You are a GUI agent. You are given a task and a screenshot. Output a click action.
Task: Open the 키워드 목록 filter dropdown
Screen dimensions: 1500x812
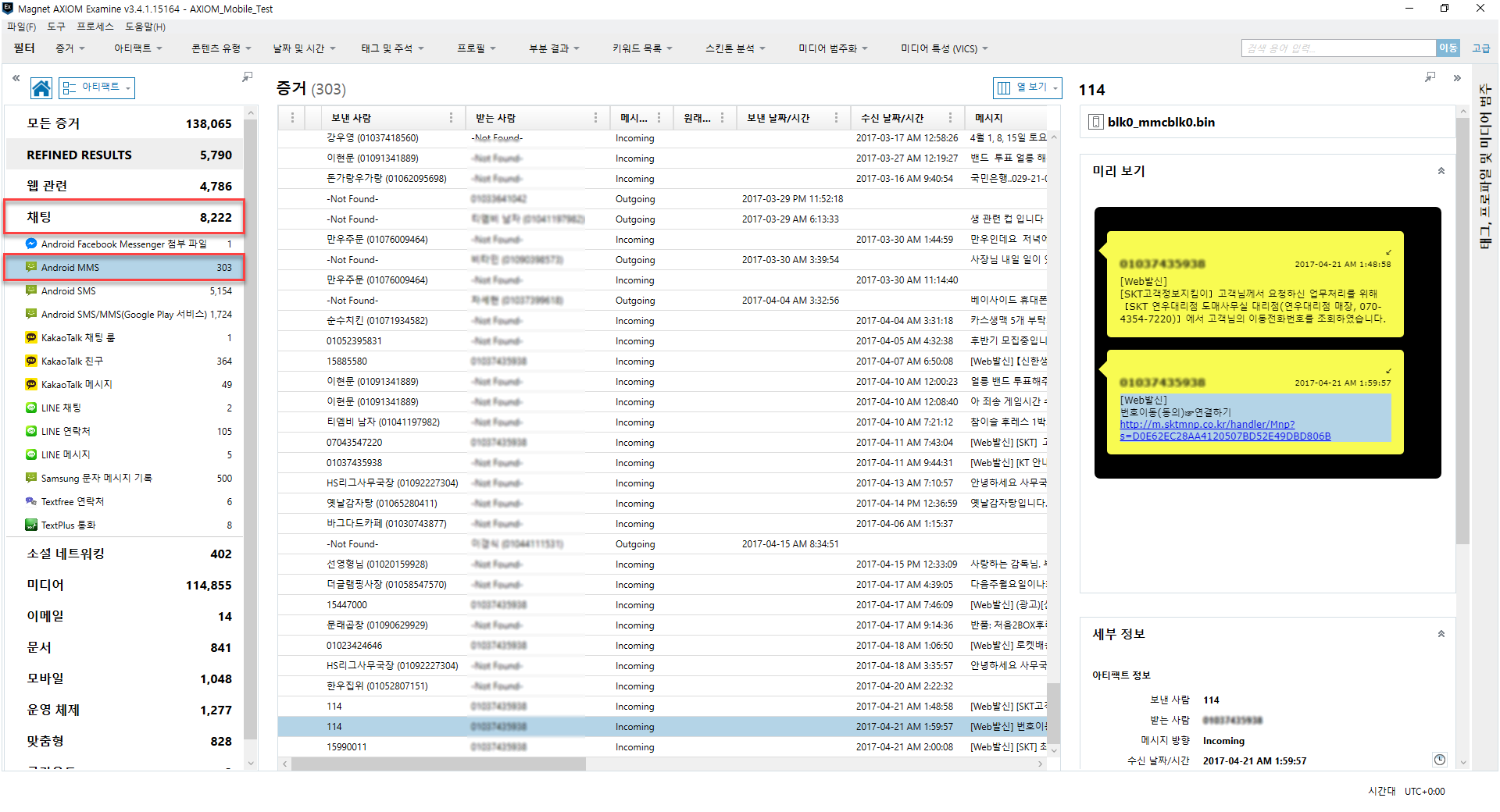click(642, 48)
